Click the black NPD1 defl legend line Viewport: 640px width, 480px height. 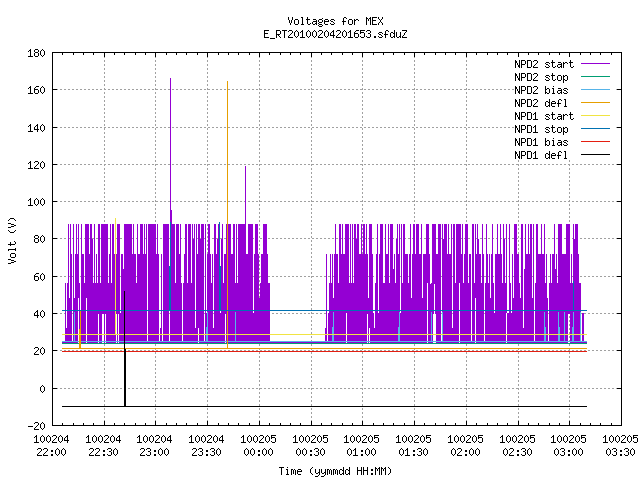pos(595,155)
